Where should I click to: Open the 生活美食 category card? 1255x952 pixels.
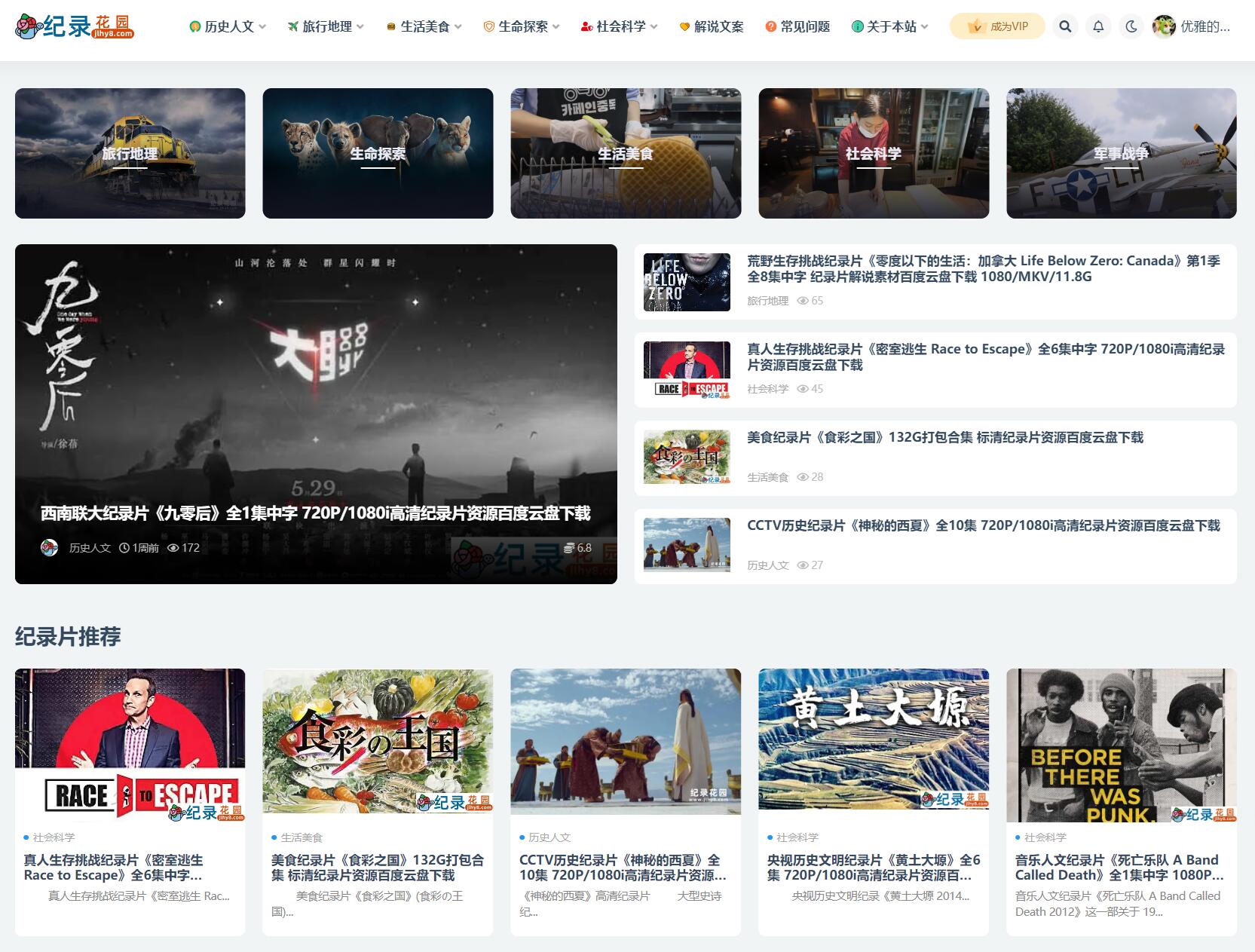626,153
